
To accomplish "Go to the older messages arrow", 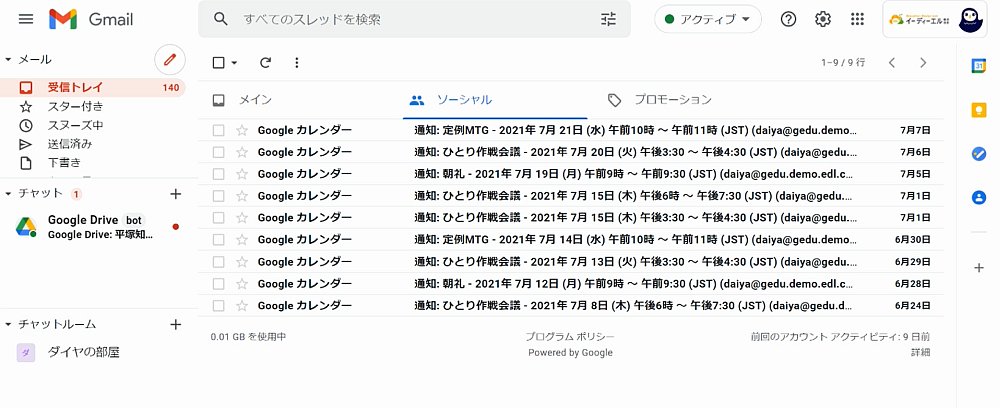I will click(x=923, y=62).
